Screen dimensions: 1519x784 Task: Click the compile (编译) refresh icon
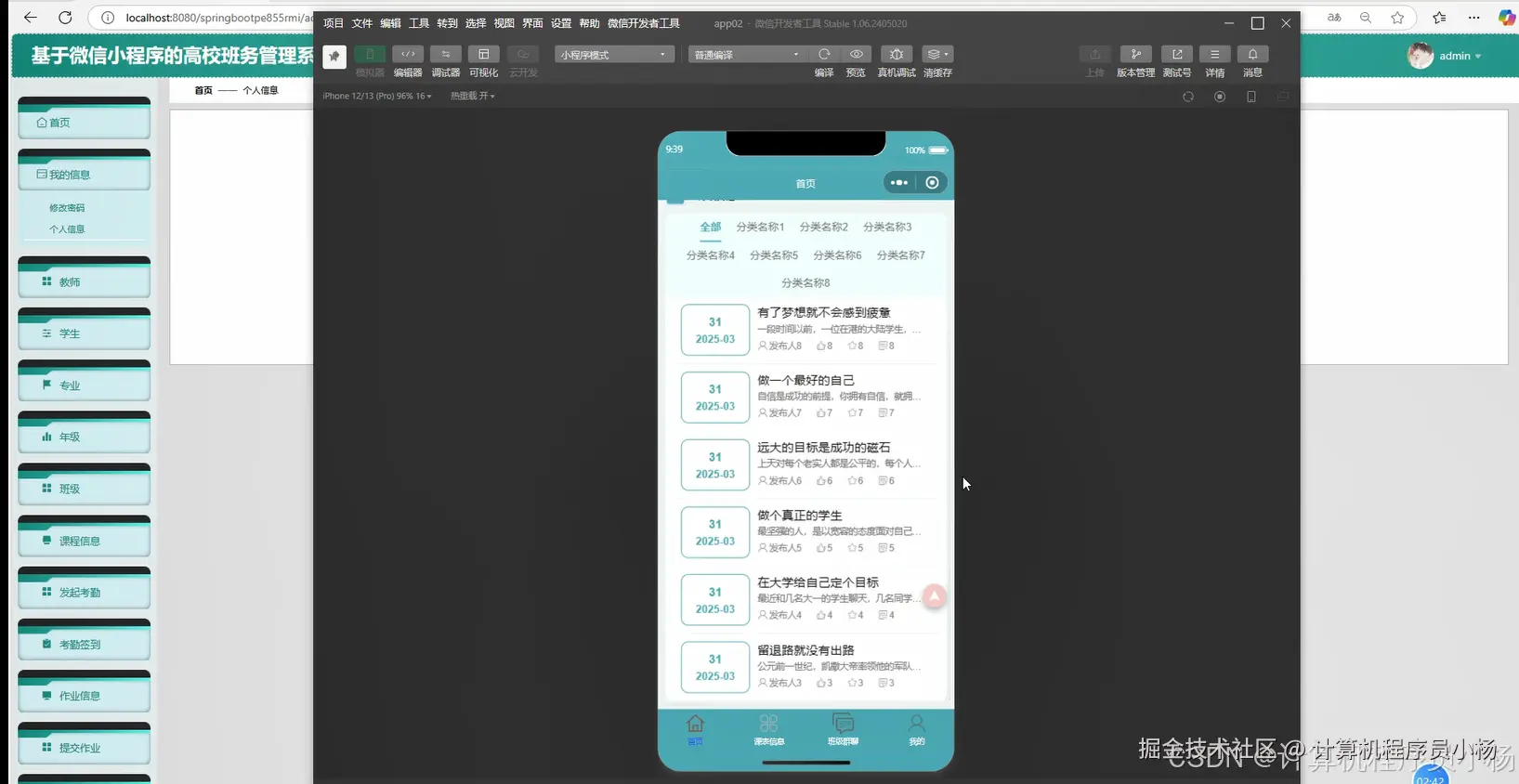tap(824, 54)
